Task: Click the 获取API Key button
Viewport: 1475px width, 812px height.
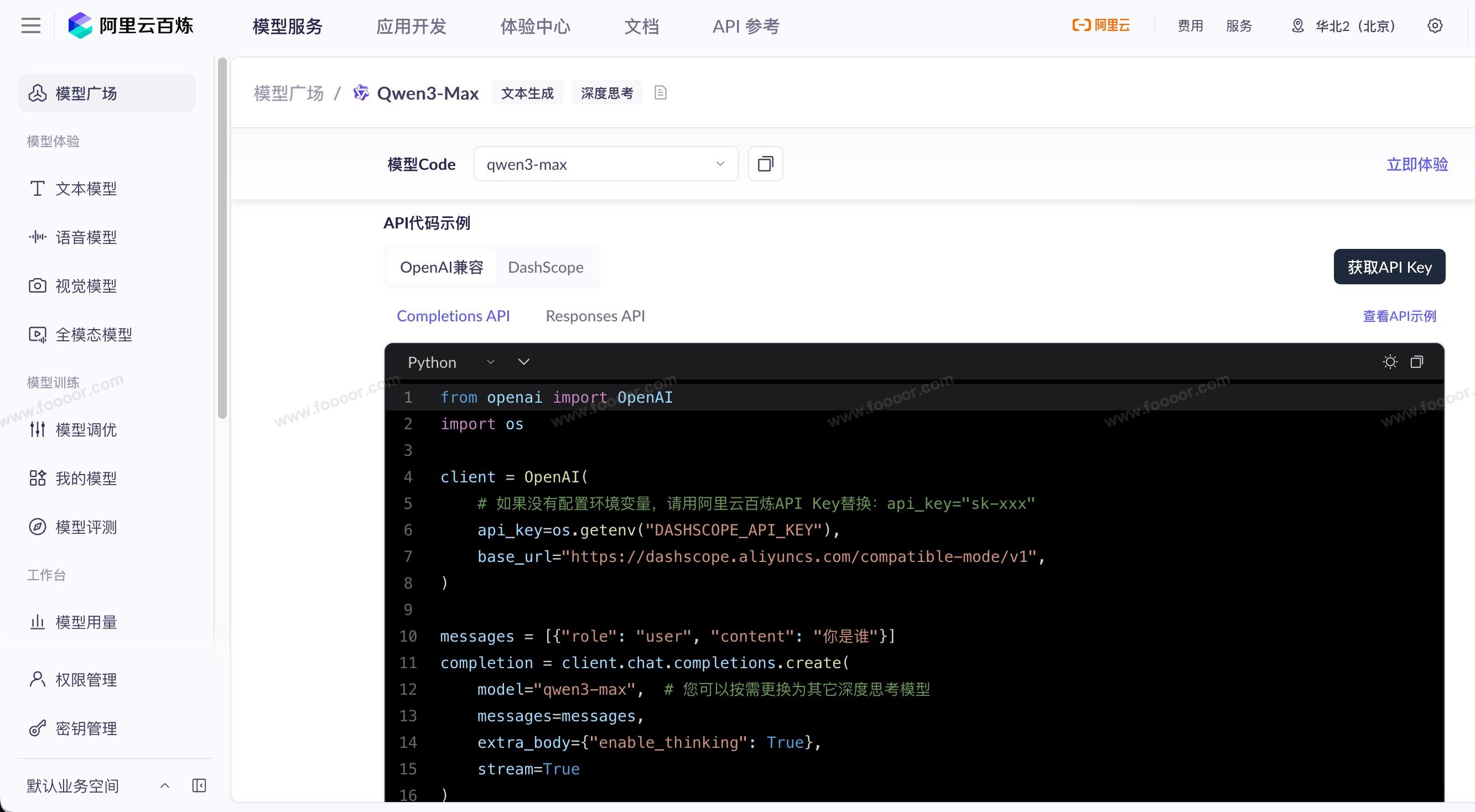Action: [x=1389, y=267]
